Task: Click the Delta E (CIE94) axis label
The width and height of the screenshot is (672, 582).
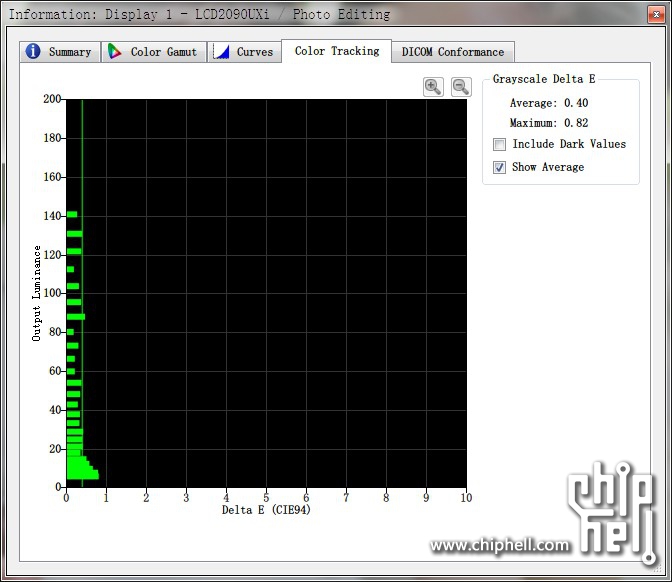Action: coord(266,510)
